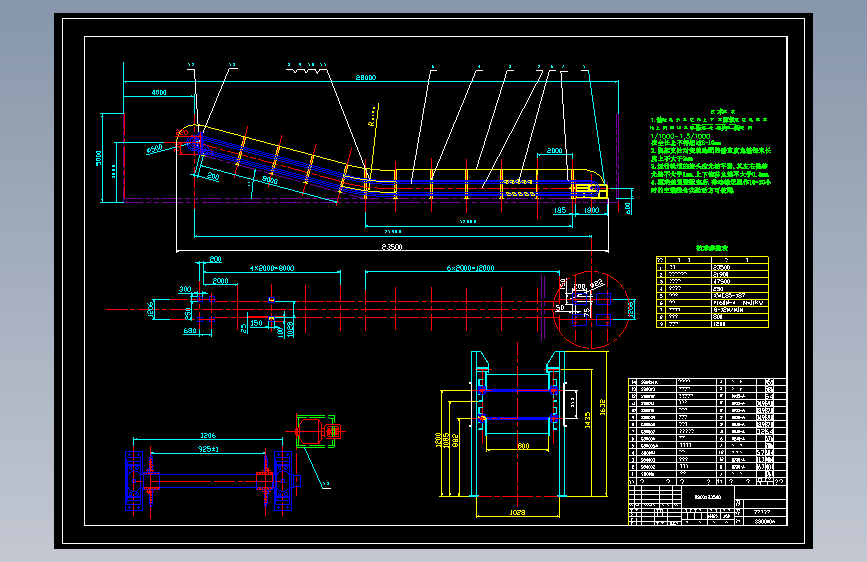Select the blue roller shaft assembly drawing
The height and width of the screenshot is (562, 867).
click(213, 481)
